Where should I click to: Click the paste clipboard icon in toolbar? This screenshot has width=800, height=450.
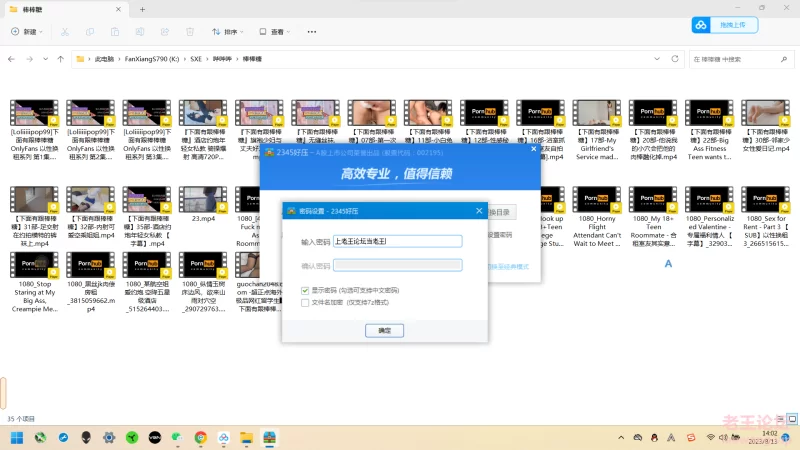click(115, 32)
